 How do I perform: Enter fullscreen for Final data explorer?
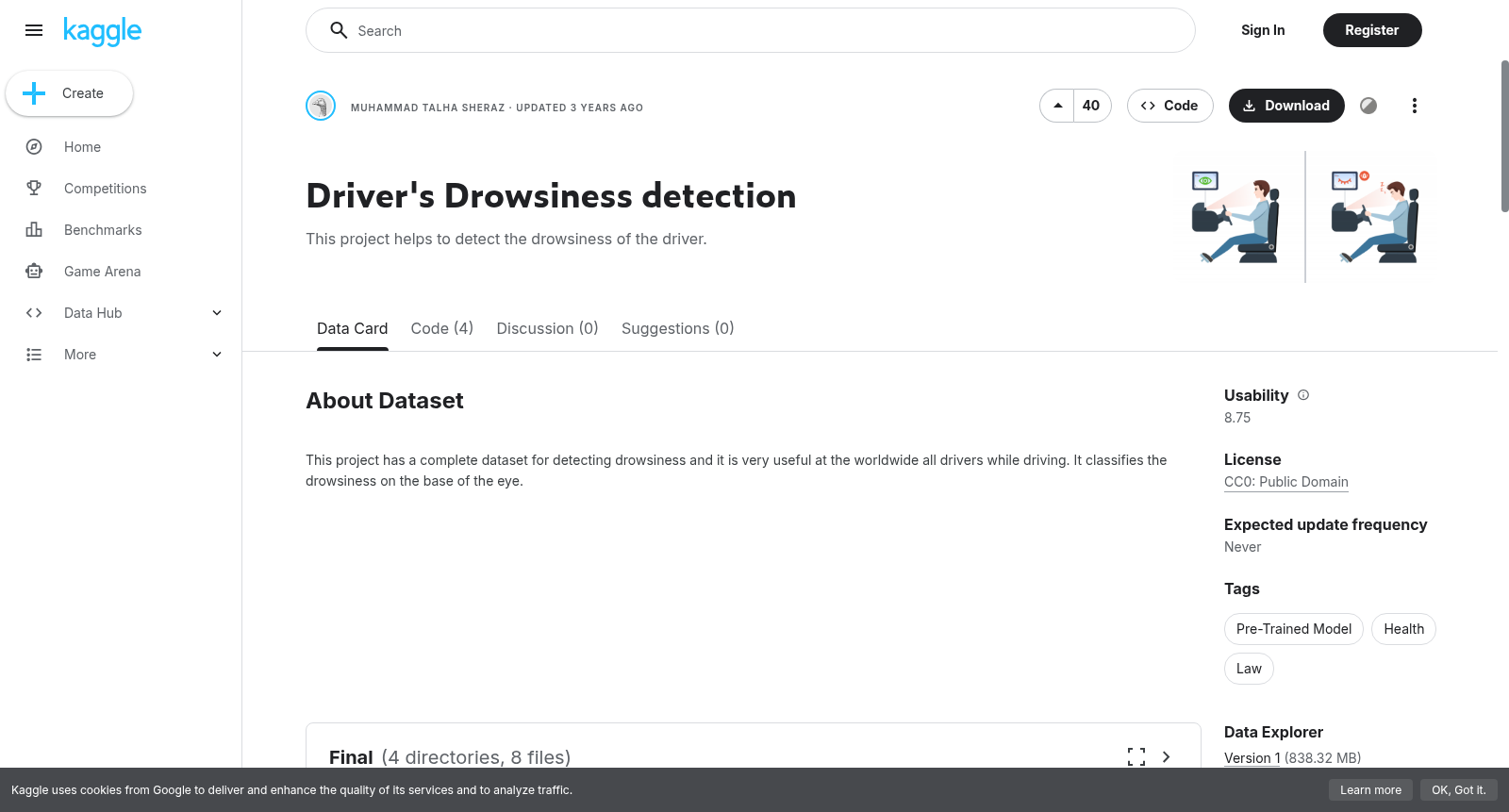[1136, 756]
